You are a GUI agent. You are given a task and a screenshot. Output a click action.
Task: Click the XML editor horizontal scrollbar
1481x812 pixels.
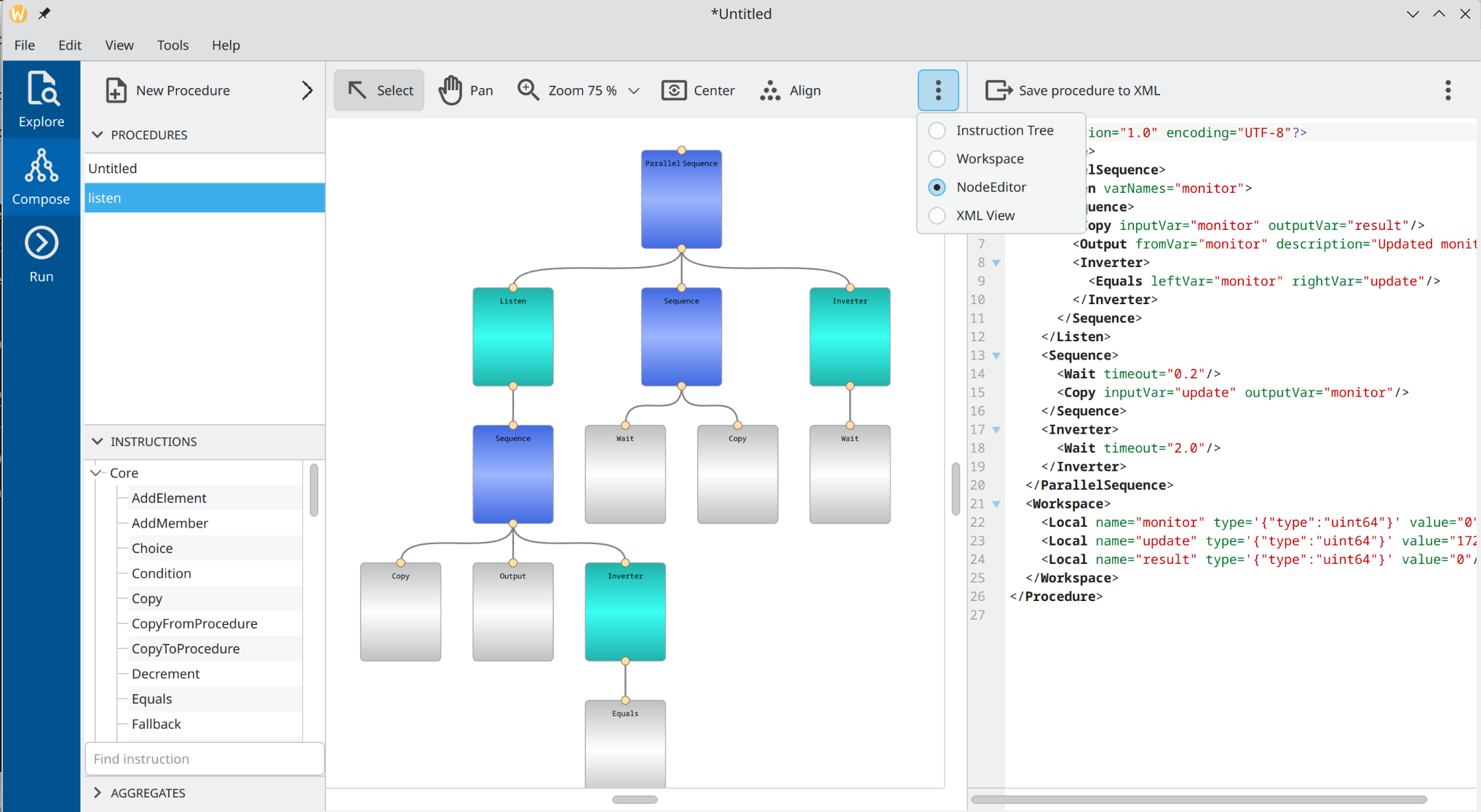[1199, 800]
